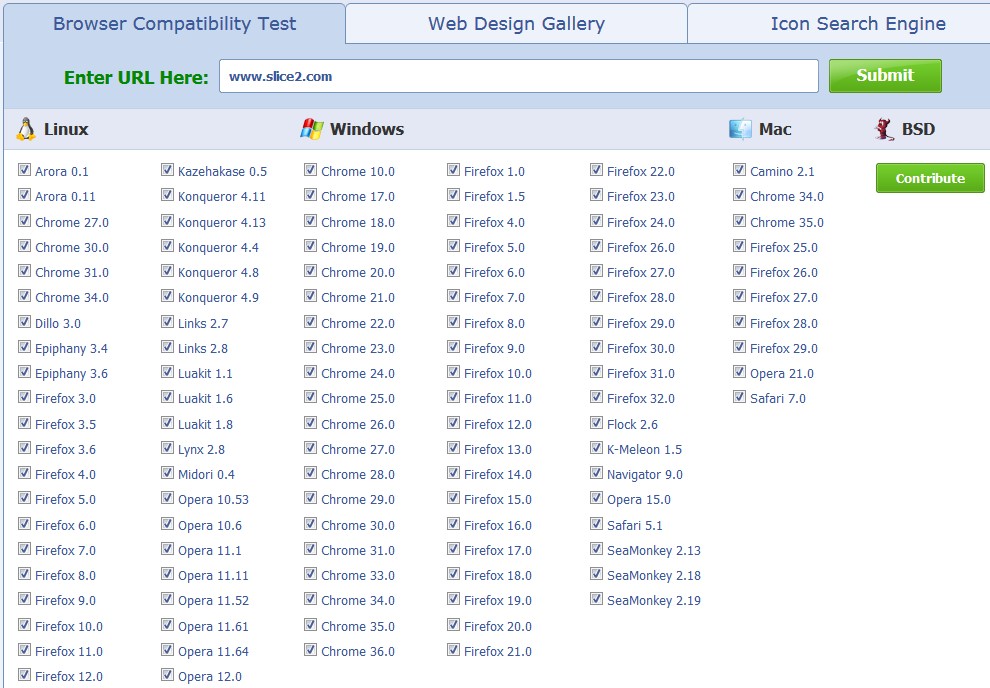Viewport: 990px width, 688px height.
Task: Disable the Opera 15.0 checkbox
Action: 597,498
